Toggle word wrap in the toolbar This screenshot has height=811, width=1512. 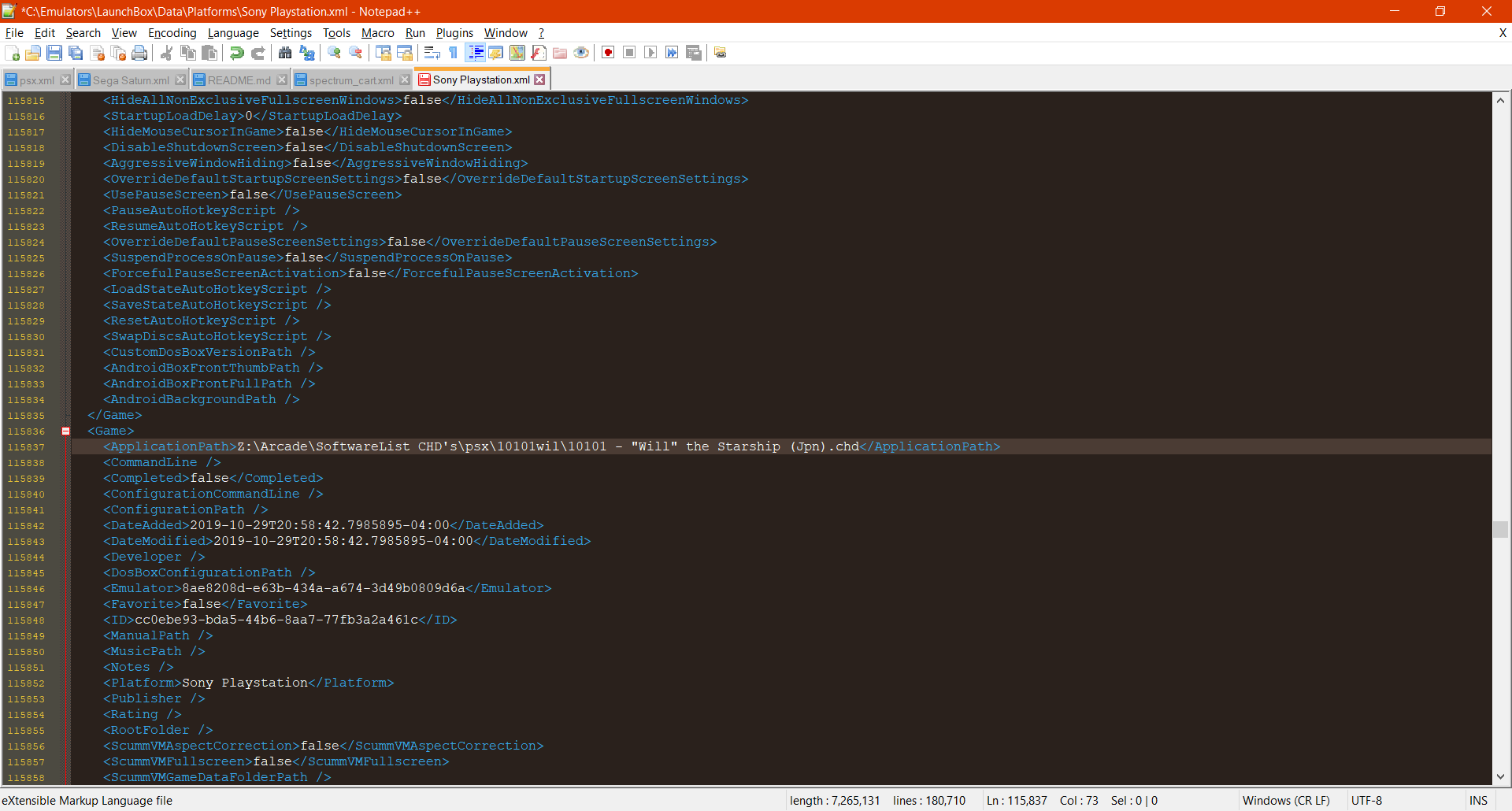pyautogui.click(x=432, y=53)
